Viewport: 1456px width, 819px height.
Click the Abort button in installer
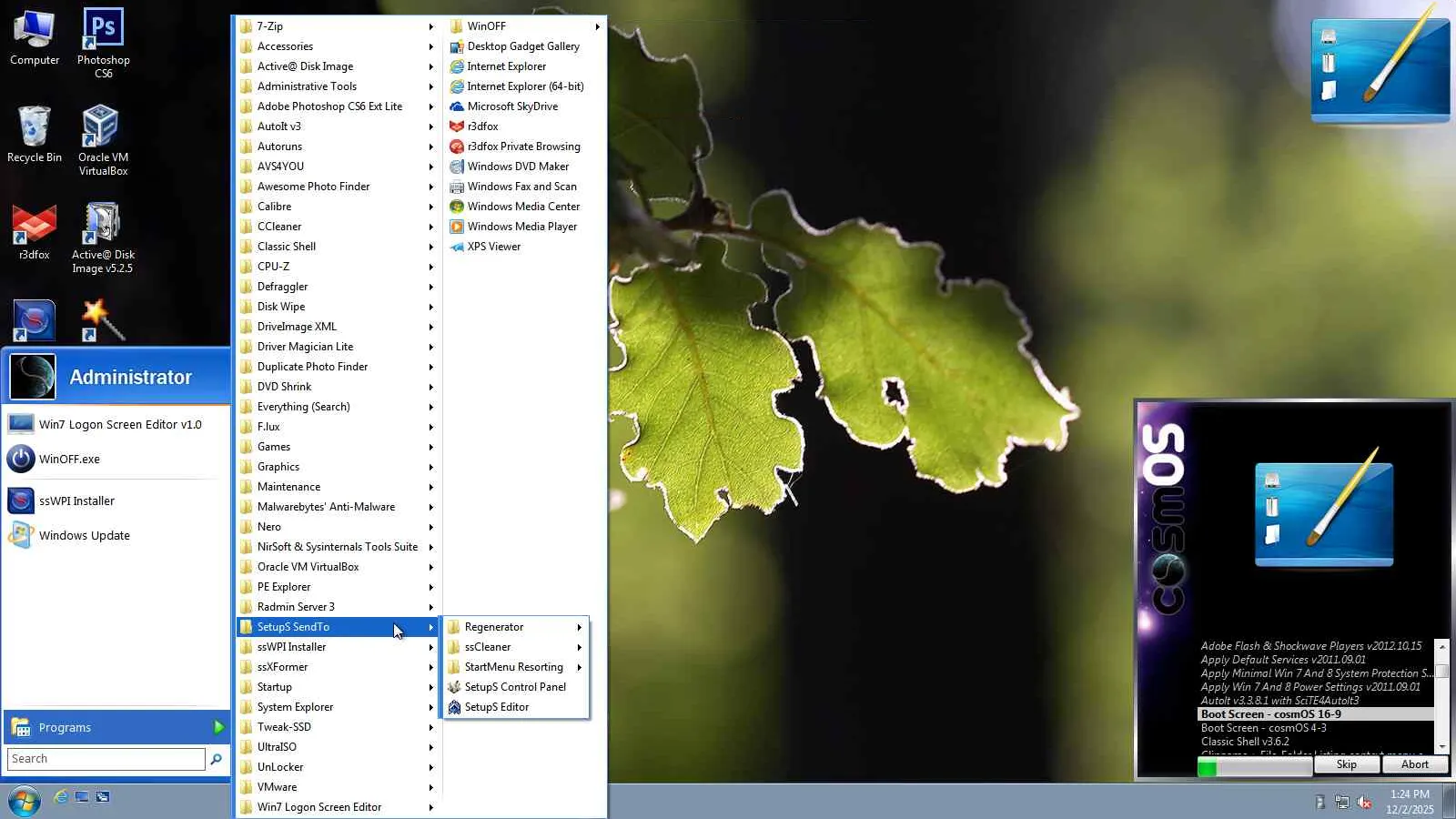tap(1415, 765)
